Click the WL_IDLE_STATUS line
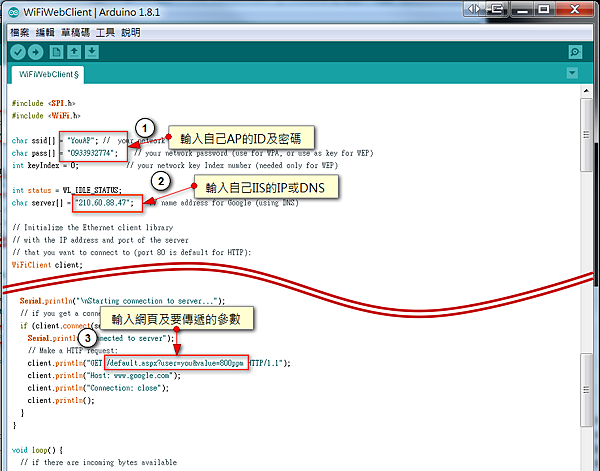 (x=67, y=190)
